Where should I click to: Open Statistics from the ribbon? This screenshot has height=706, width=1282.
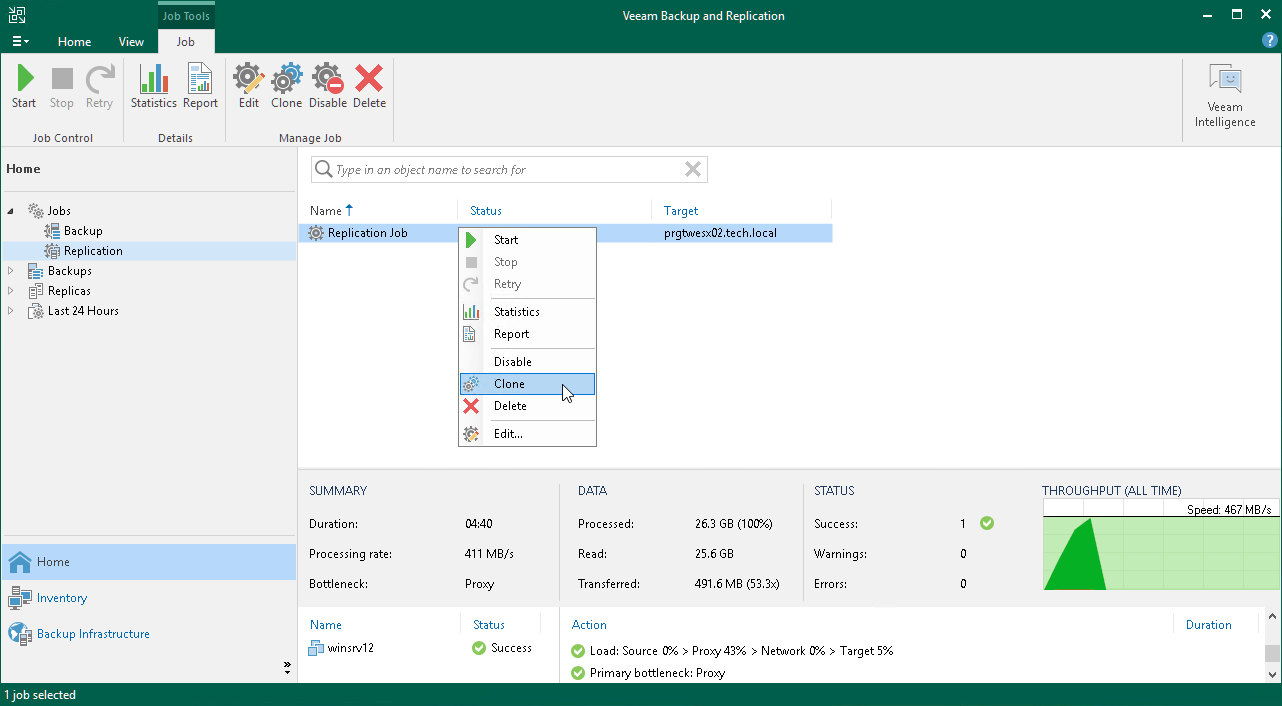(x=153, y=87)
